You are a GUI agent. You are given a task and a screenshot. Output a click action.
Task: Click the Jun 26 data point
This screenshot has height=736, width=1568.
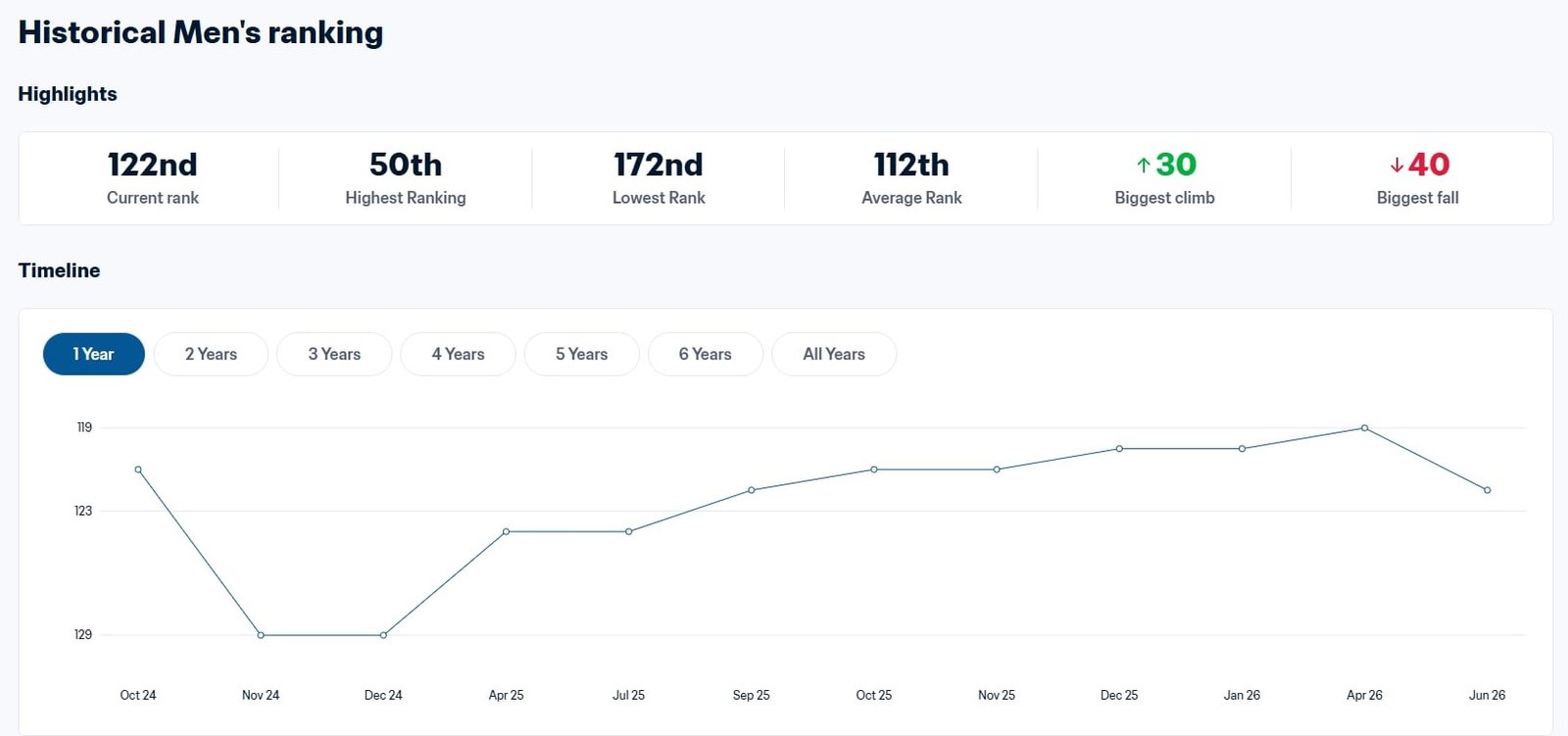tap(1488, 490)
